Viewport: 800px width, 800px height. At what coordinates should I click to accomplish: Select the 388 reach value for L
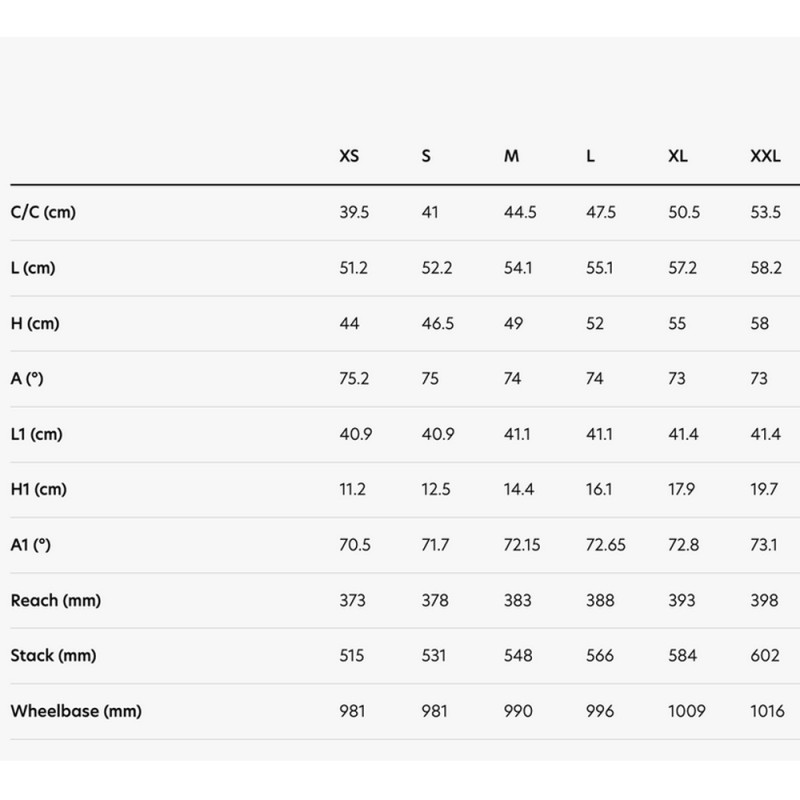[600, 601]
